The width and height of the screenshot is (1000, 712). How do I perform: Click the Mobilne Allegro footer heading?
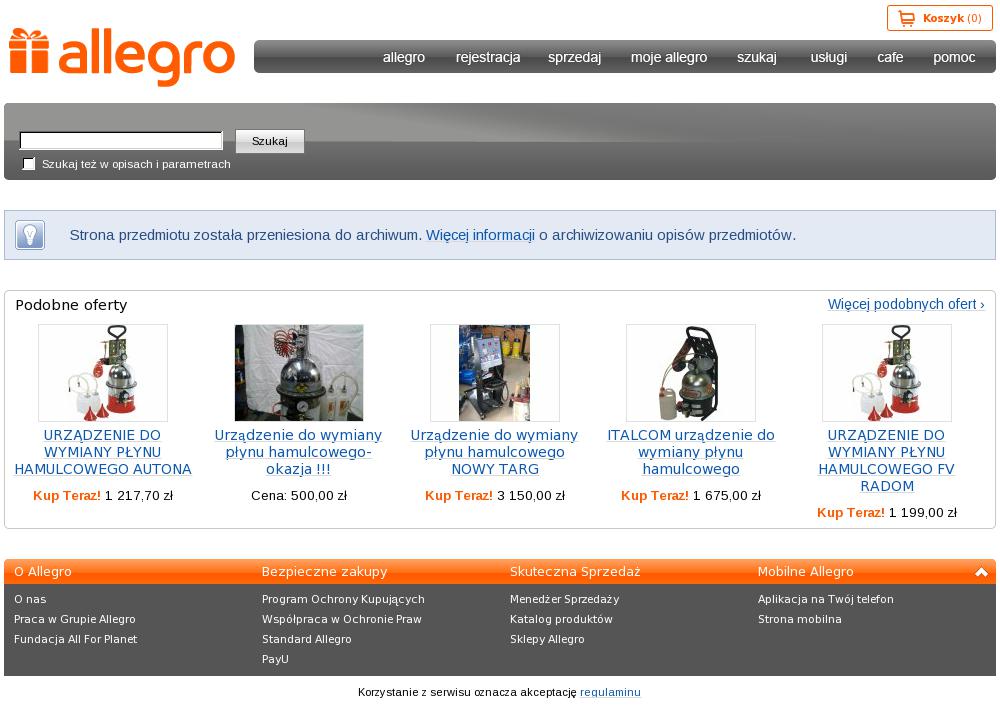(x=805, y=572)
